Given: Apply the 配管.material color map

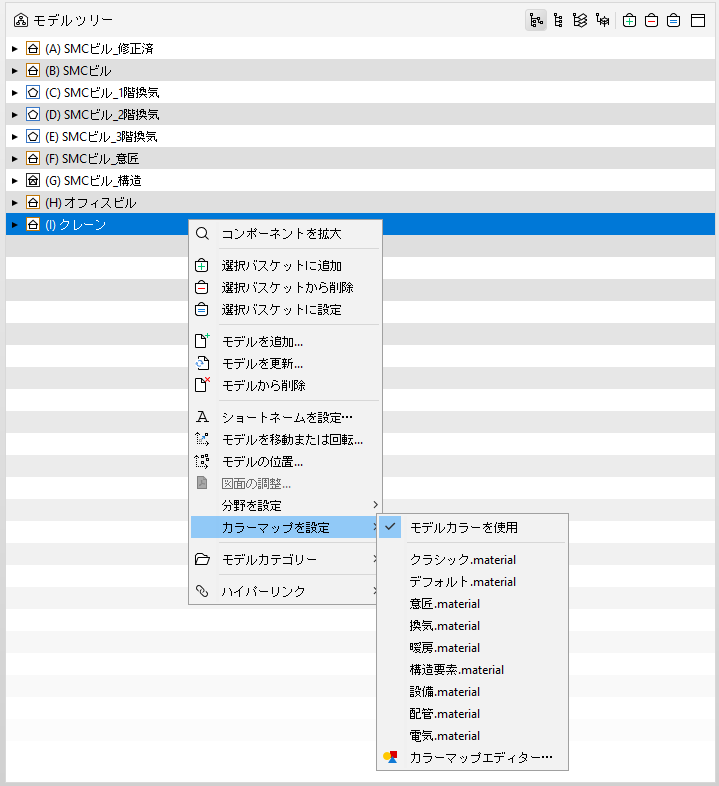Looking at the screenshot, I should coord(472,714).
